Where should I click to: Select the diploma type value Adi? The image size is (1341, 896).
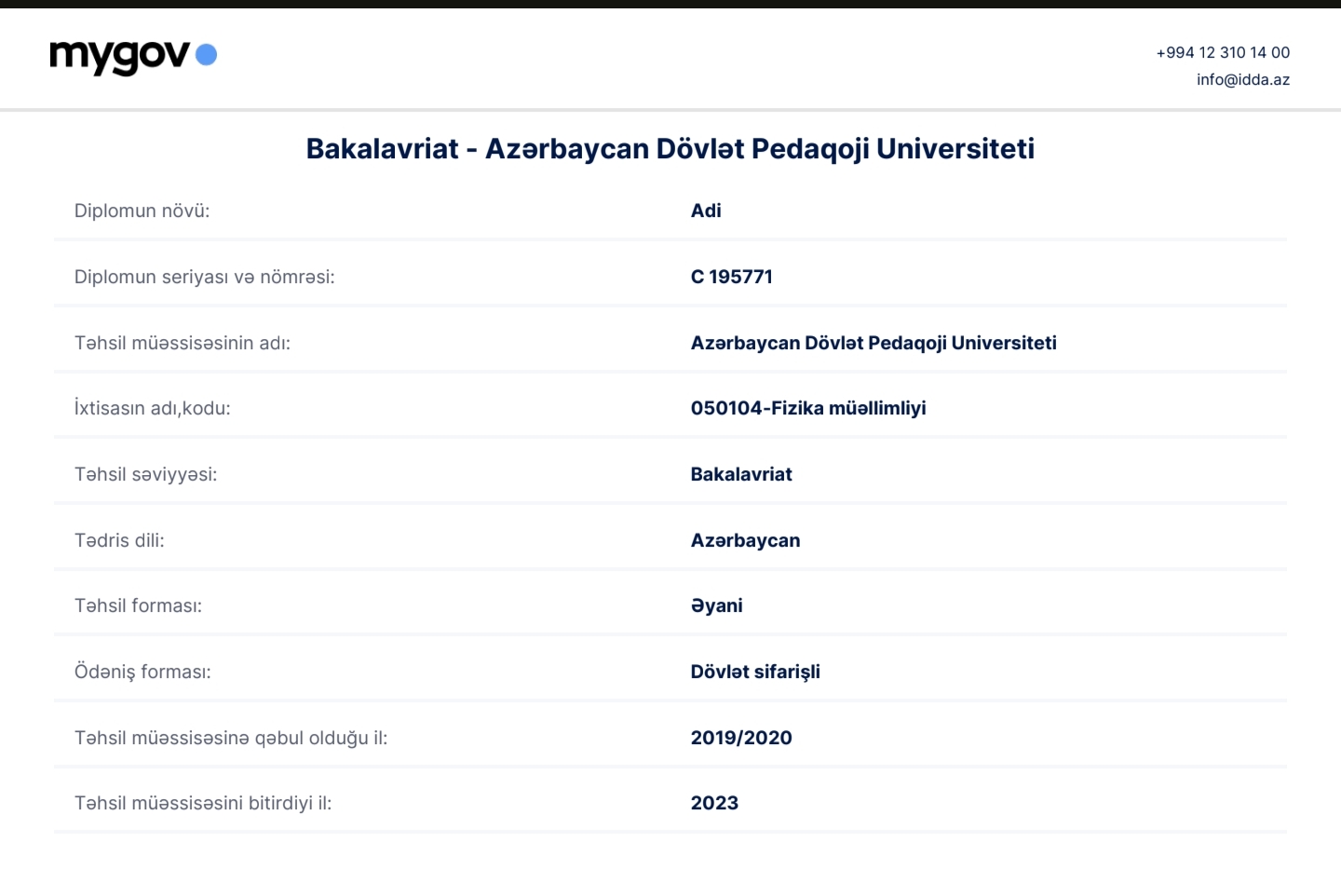click(x=706, y=211)
